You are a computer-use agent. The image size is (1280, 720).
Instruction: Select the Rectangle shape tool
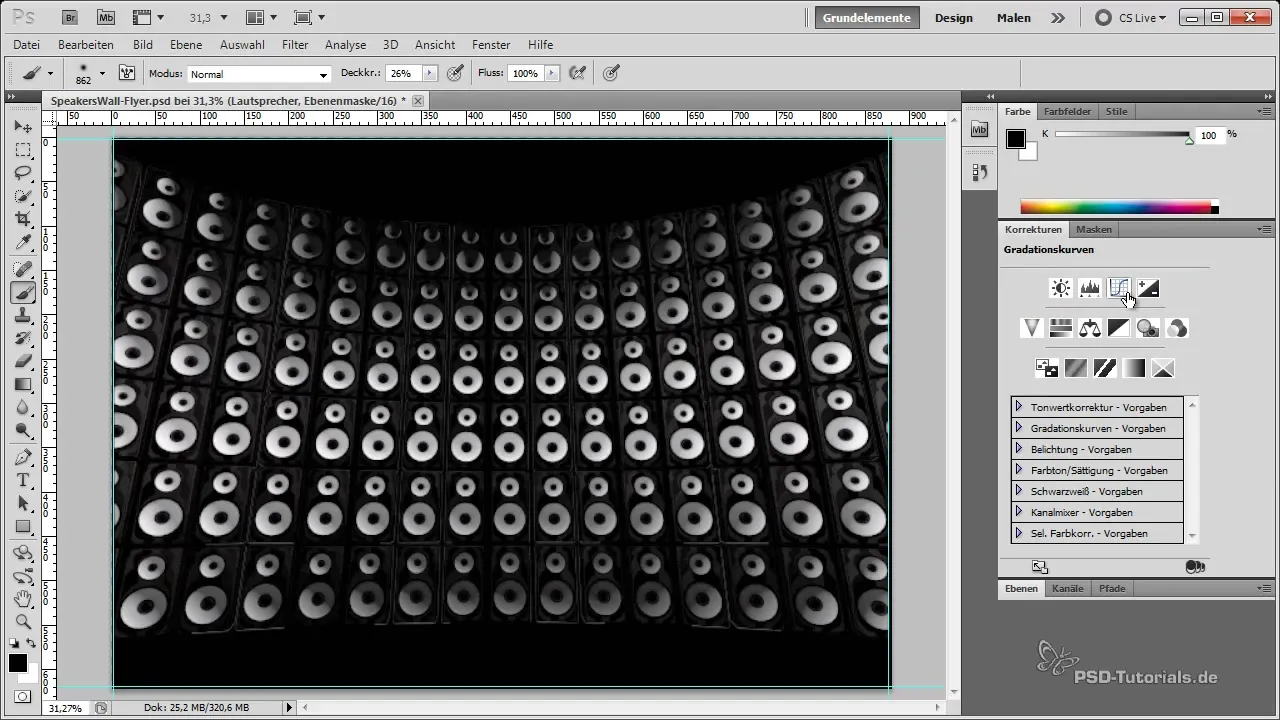[x=23, y=526]
